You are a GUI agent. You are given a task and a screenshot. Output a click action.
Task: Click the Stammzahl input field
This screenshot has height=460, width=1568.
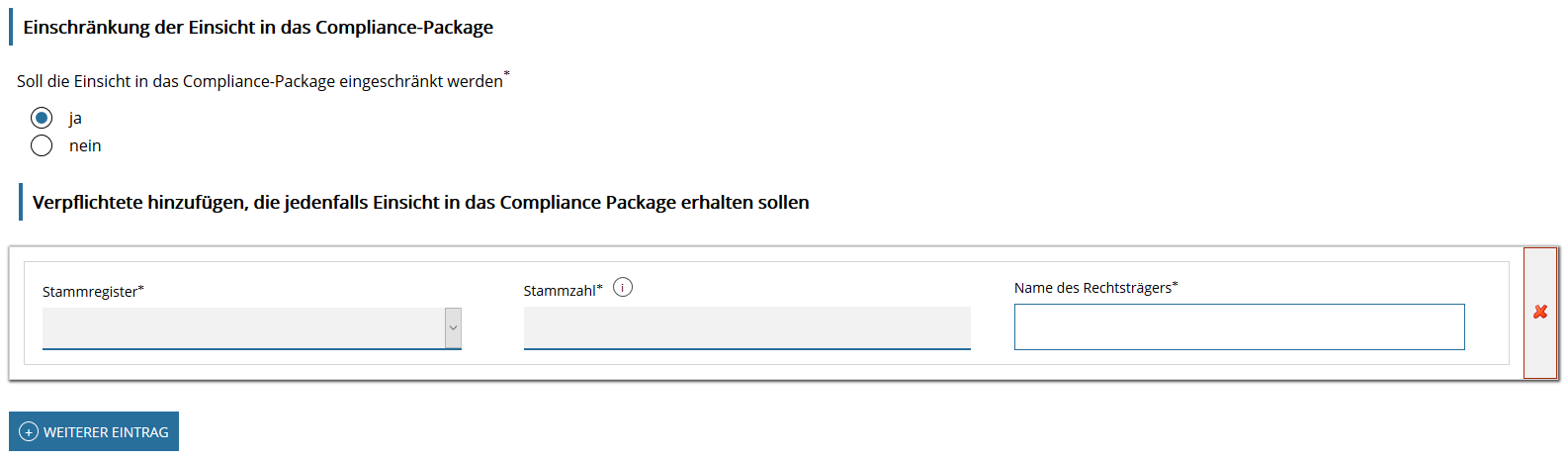[746, 328]
